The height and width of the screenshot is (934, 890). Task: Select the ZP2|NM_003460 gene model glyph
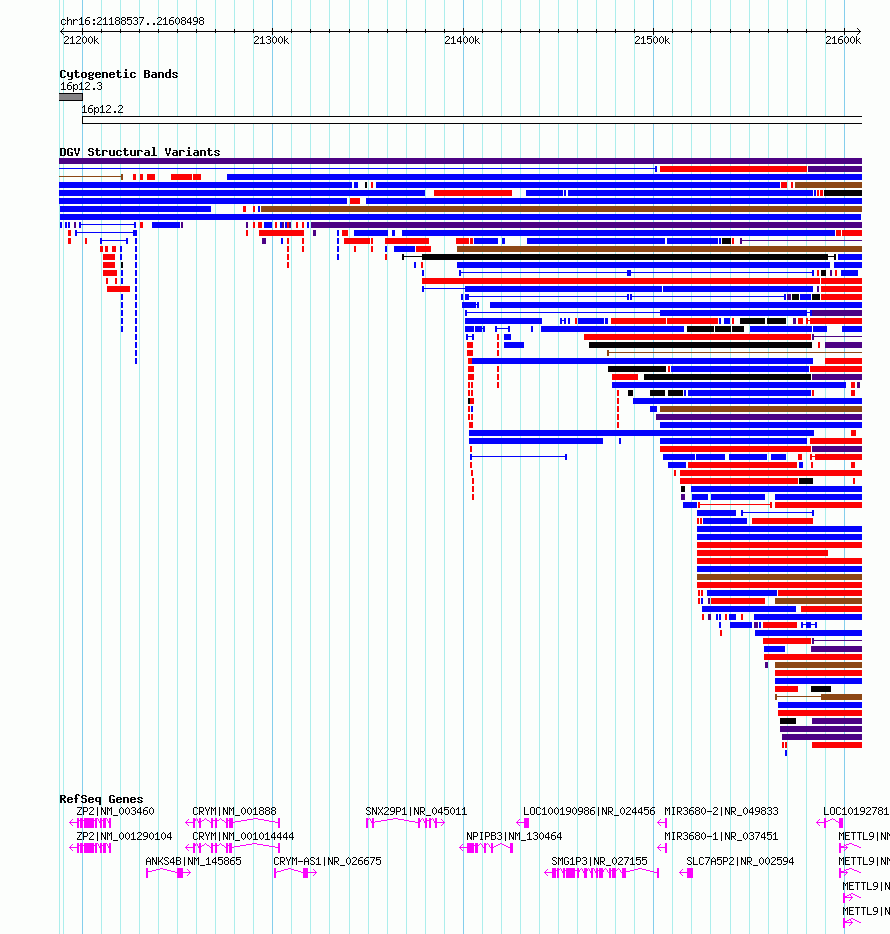[91, 823]
